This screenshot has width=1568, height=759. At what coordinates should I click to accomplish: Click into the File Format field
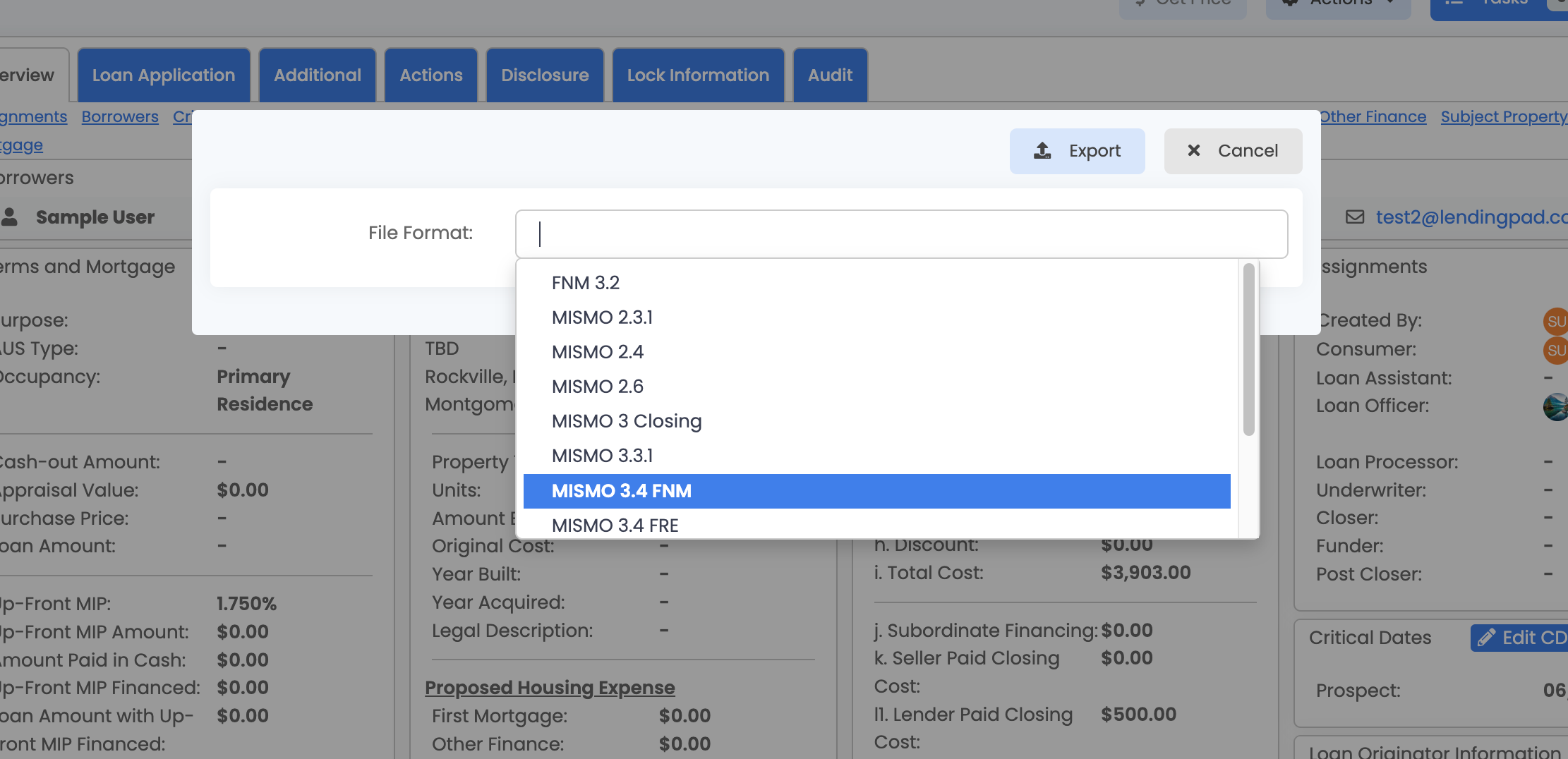click(x=901, y=234)
